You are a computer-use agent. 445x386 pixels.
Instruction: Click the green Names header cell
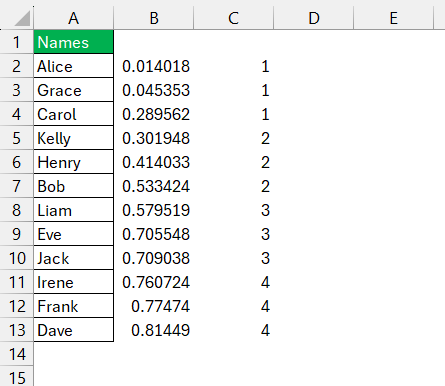coord(74,42)
